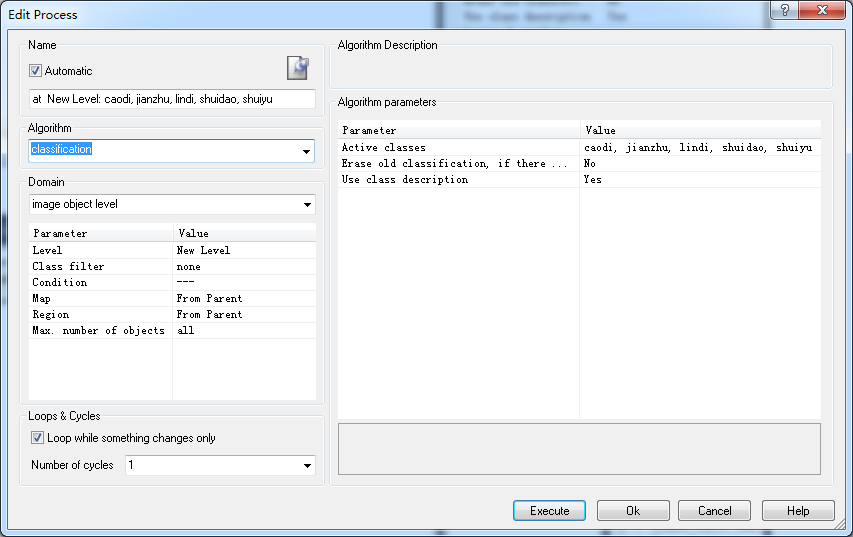
Task: Close the Edit Process dialog
Action: click(823, 10)
